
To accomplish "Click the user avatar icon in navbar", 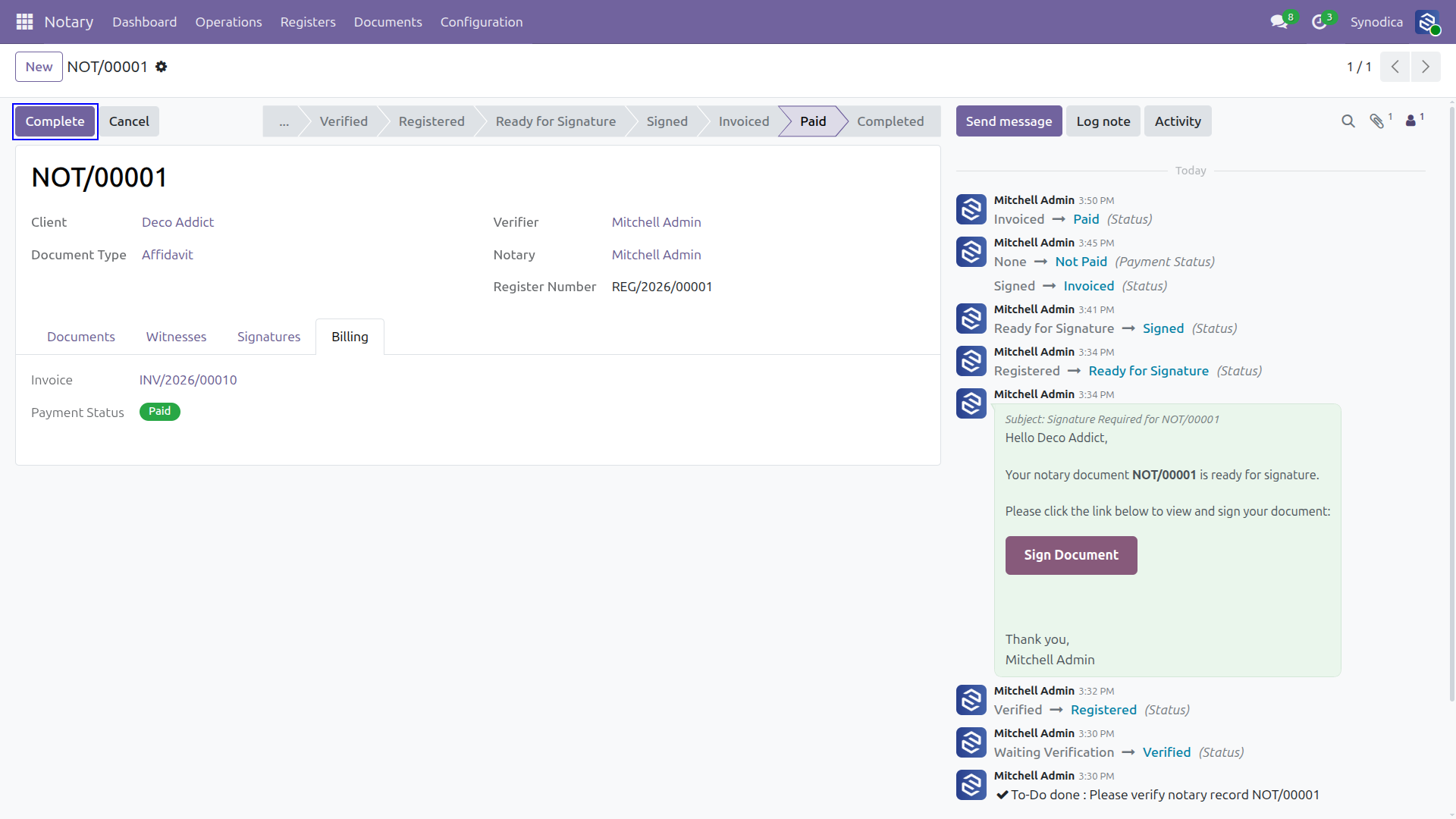I will pyautogui.click(x=1427, y=22).
